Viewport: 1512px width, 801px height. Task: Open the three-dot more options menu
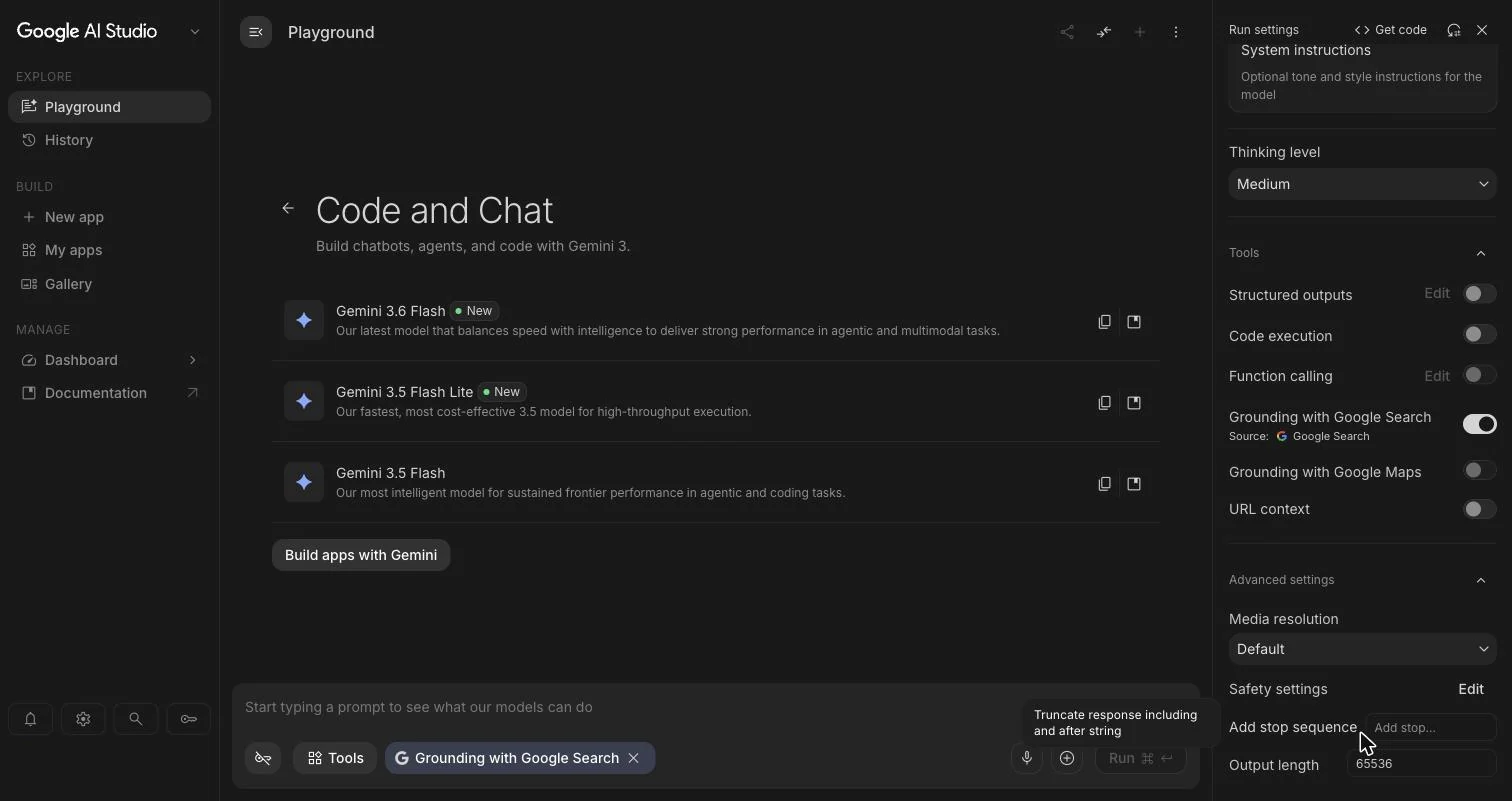click(x=1176, y=32)
